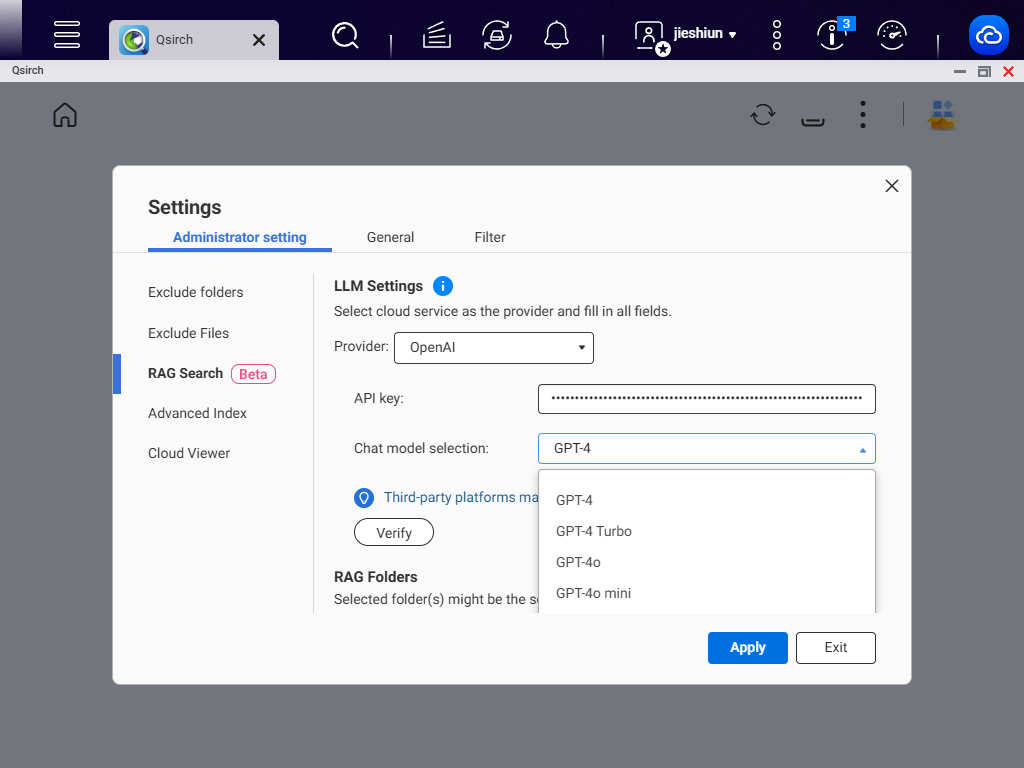Open the background tasks icon

click(x=436, y=35)
